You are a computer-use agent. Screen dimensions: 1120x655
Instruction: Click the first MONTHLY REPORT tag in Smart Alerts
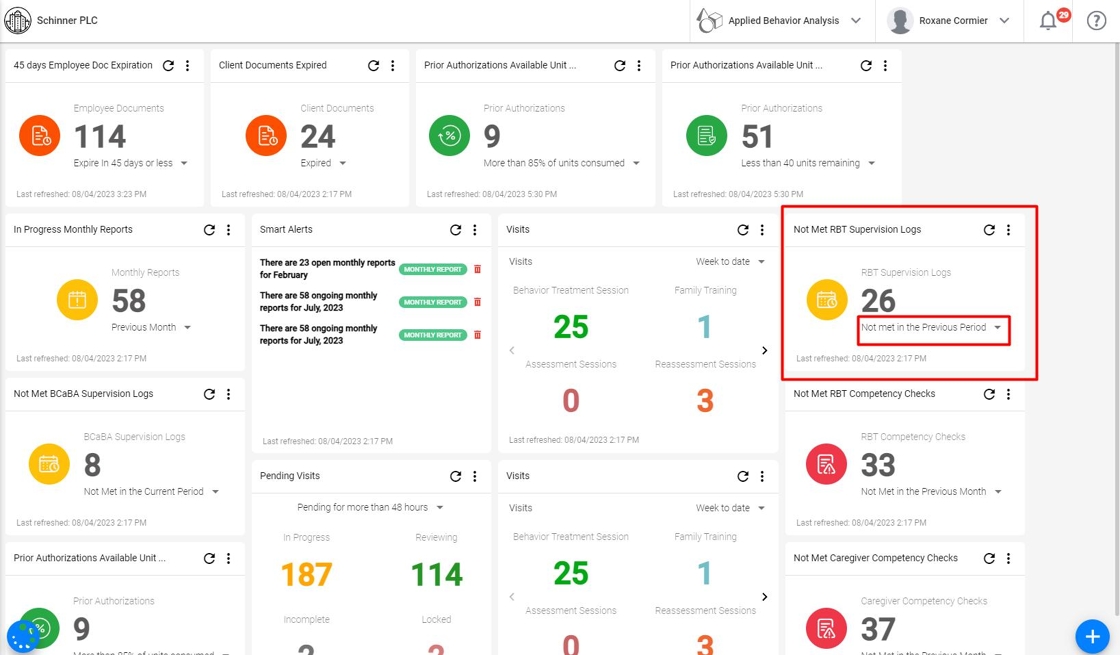(x=433, y=269)
